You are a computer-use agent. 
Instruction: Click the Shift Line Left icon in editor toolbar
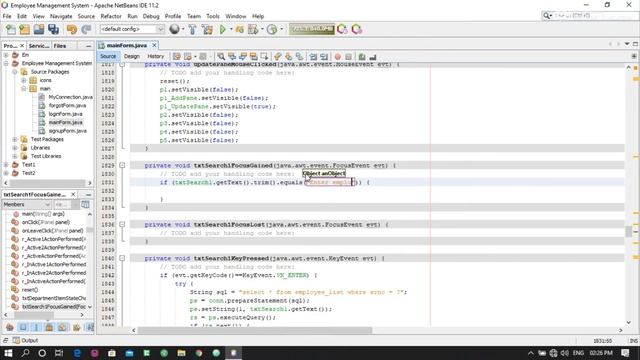click(x=313, y=56)
